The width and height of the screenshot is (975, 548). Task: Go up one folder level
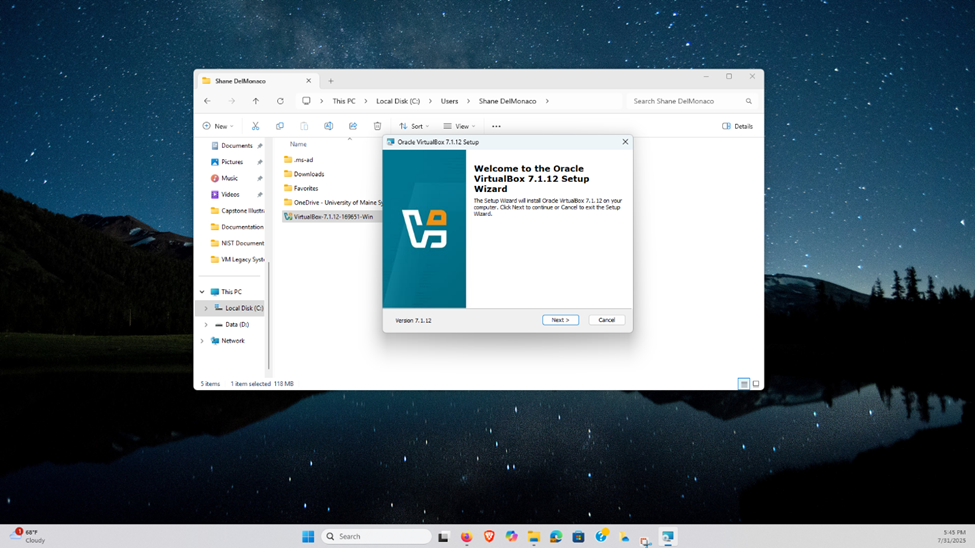[x=256, y=101]
